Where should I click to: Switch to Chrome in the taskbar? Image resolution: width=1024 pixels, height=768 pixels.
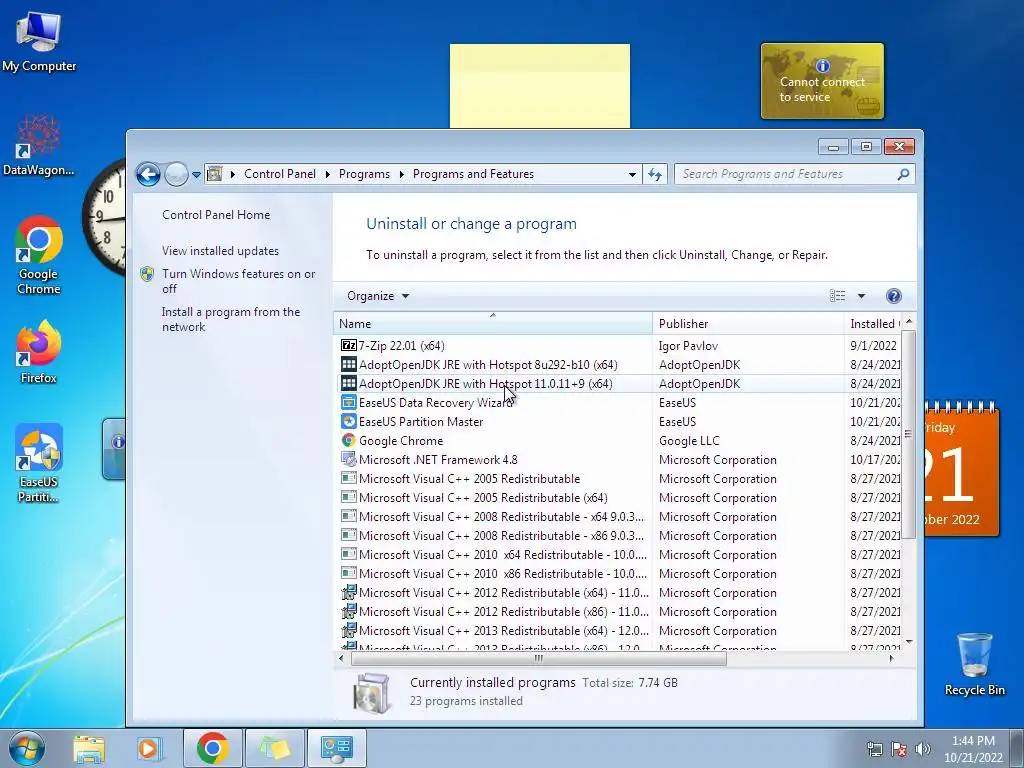pos(212,748)
